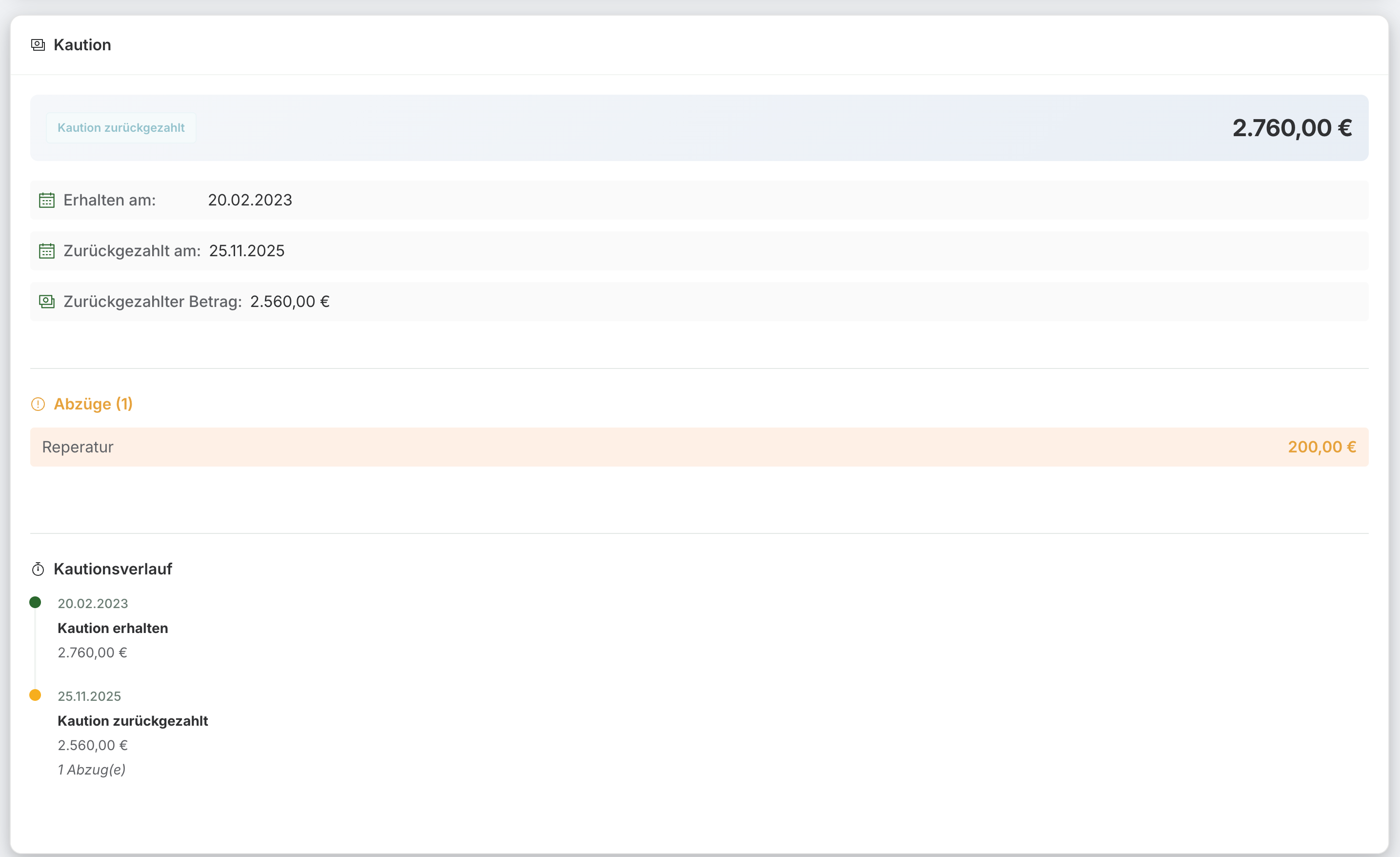
Task: Click the 200,00 € deduction amount
Action: 1321,447
